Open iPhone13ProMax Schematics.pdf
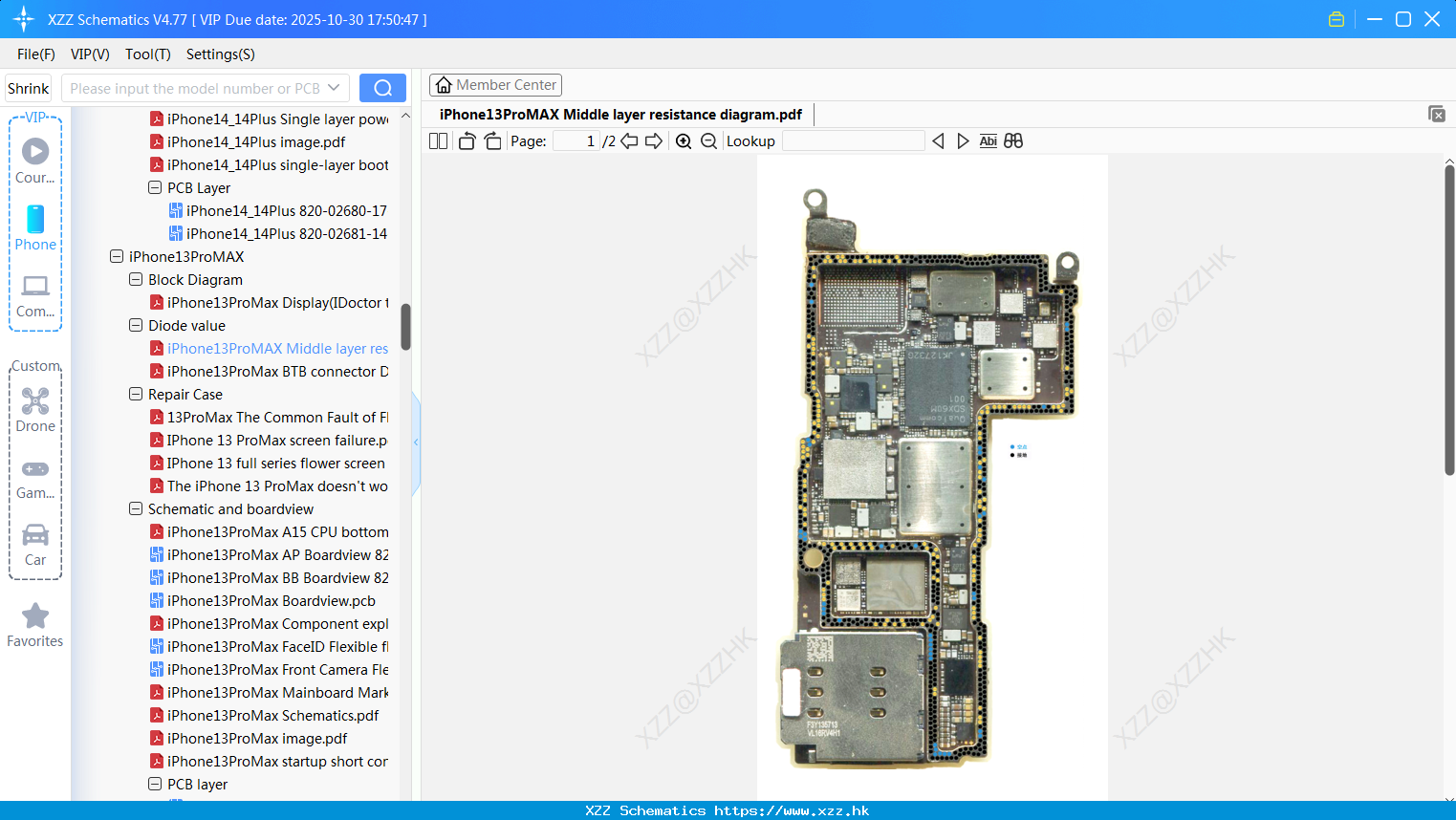Image resolution: width=1456 pixels, height=820 pixels. coord(272,715)
